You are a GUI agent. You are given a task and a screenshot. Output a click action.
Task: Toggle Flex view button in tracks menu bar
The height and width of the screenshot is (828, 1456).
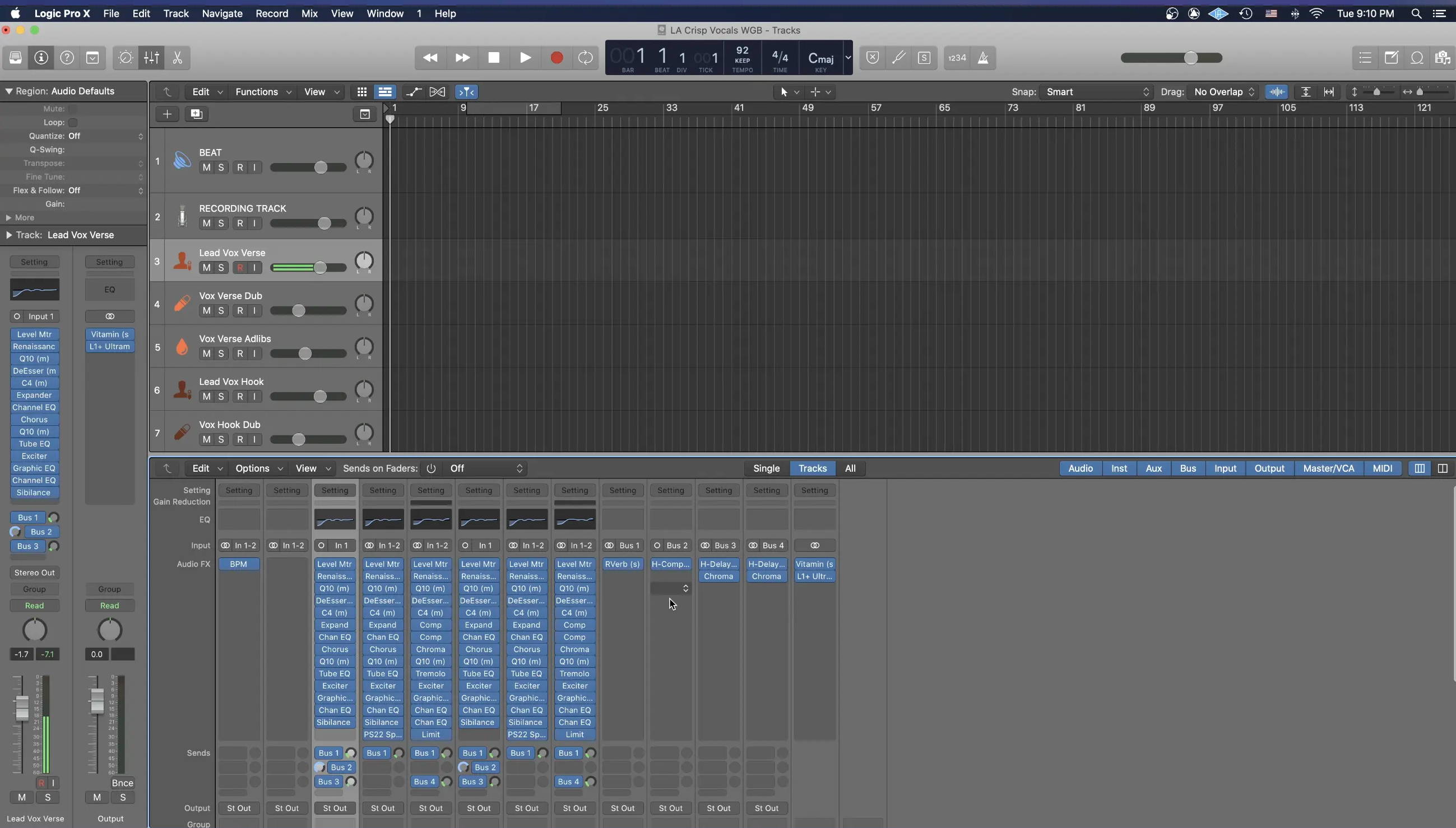pos(437,91)
